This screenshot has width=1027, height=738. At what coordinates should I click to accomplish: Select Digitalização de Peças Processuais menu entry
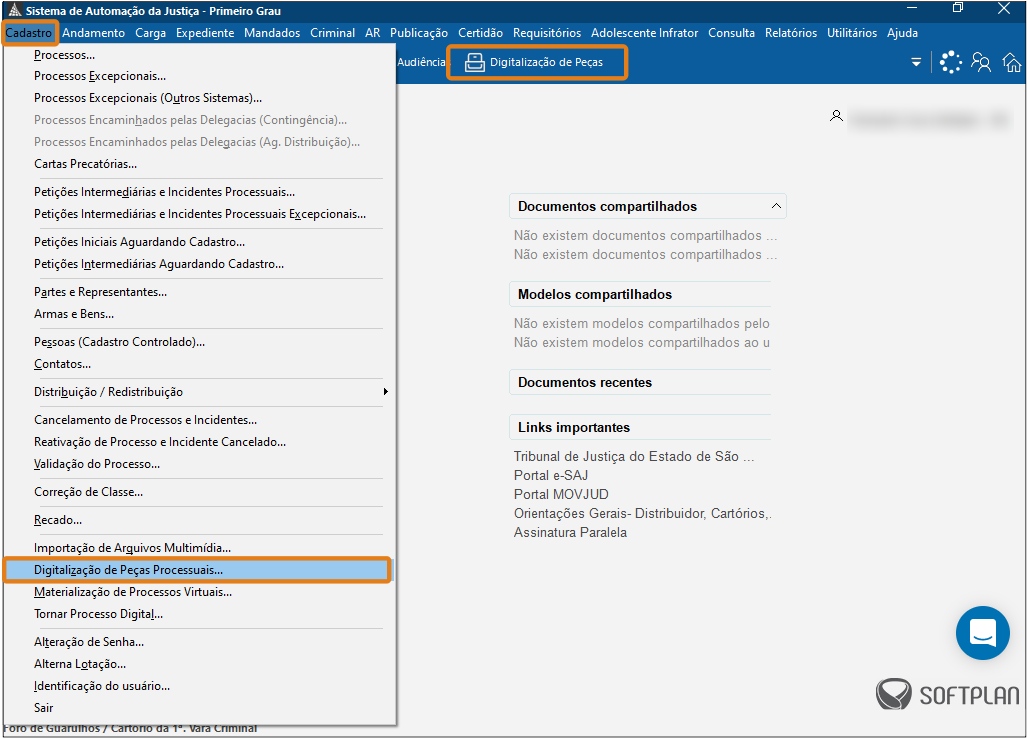point(128,570)
